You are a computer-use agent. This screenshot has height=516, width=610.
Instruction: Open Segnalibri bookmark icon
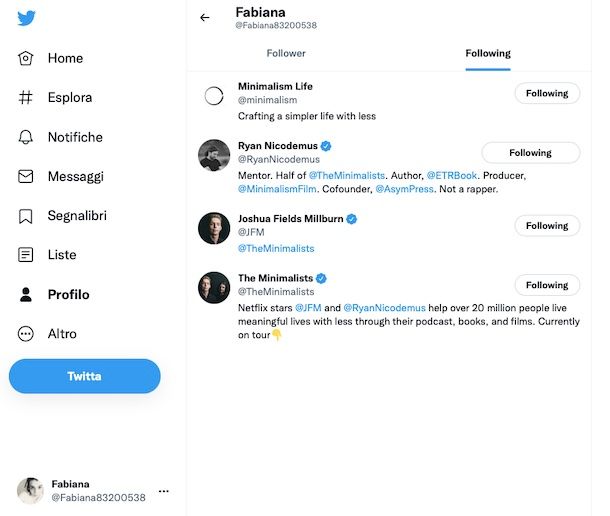[x=26, y=216]
